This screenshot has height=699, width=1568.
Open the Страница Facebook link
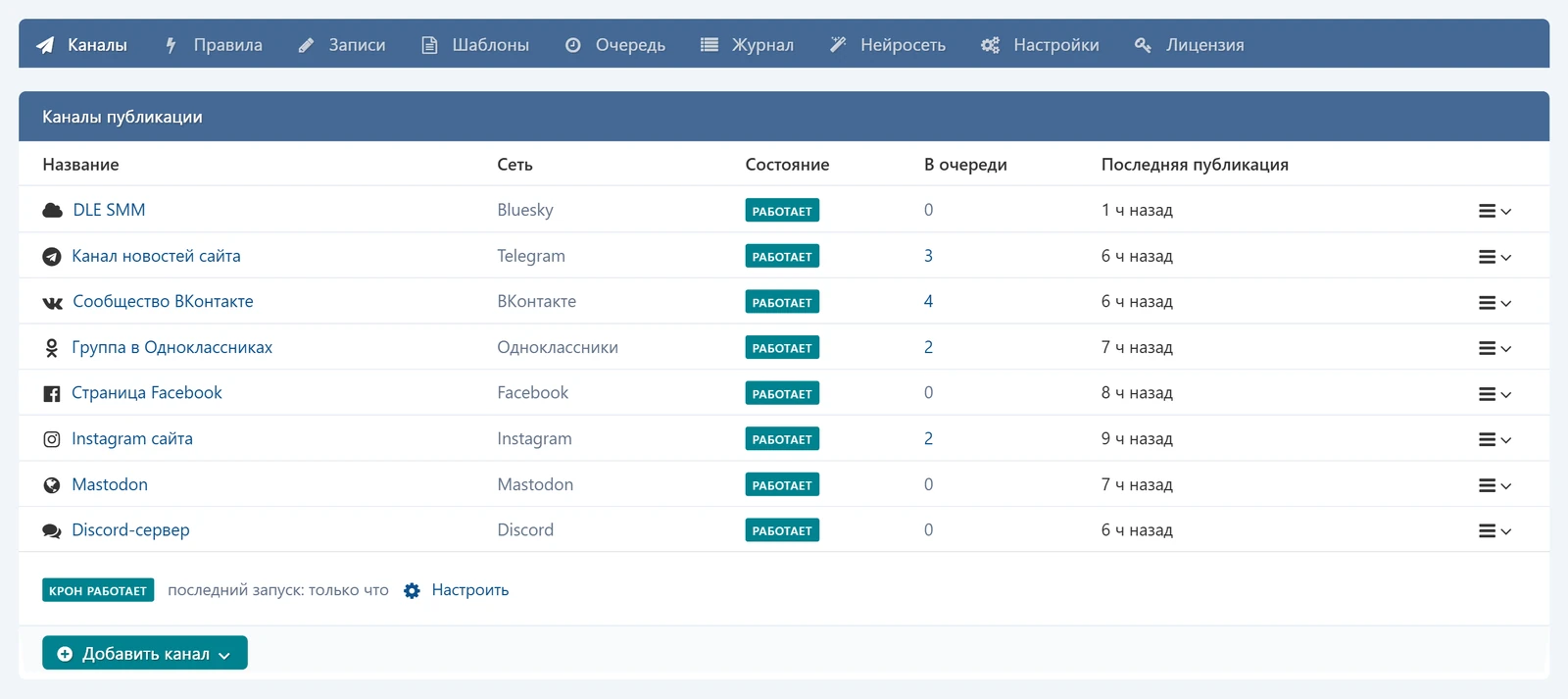147,392
